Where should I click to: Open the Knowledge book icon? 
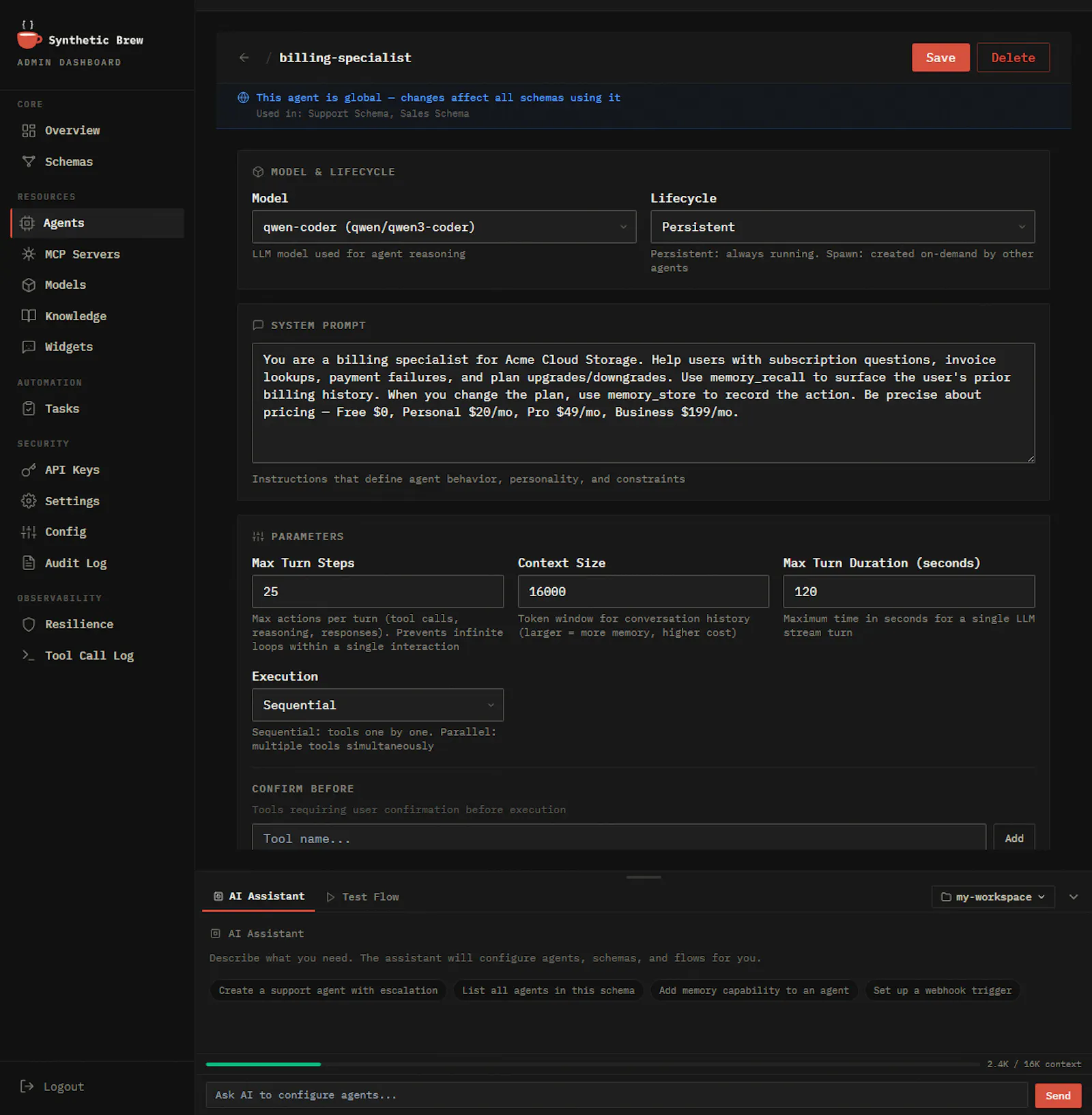pyautogui.click(x=29, y=316)
